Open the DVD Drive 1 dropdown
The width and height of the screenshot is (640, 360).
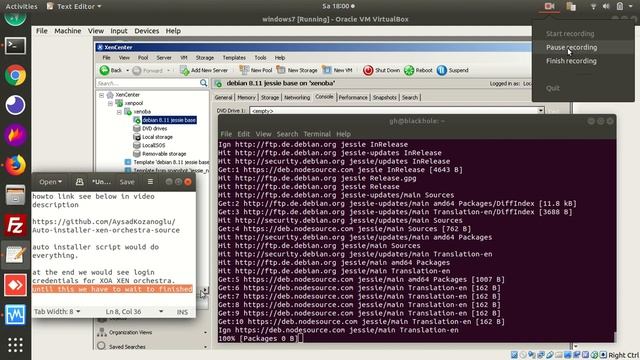click(540, 111)
